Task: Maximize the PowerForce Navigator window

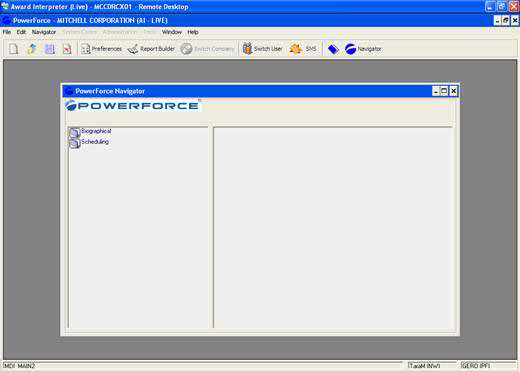Action: point(444,91)
